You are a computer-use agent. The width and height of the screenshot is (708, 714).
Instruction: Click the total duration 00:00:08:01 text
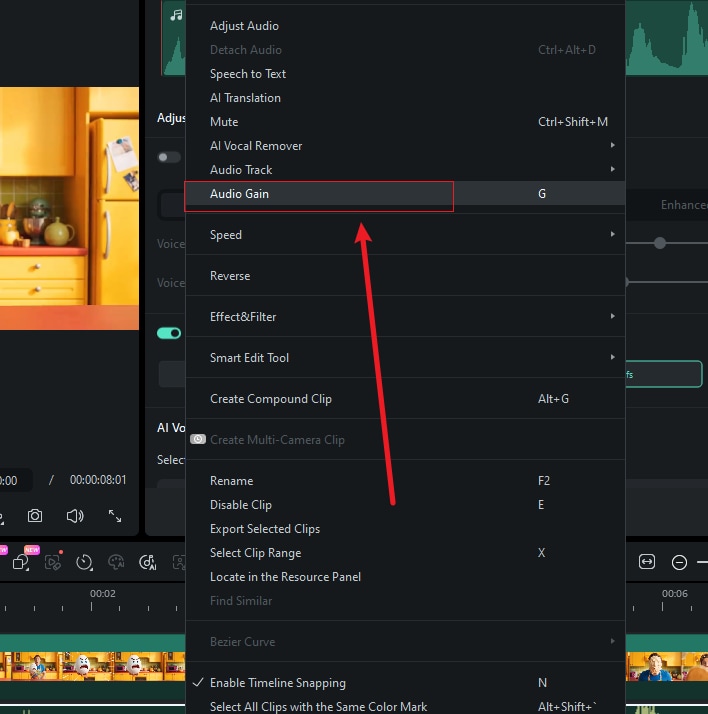98,480
